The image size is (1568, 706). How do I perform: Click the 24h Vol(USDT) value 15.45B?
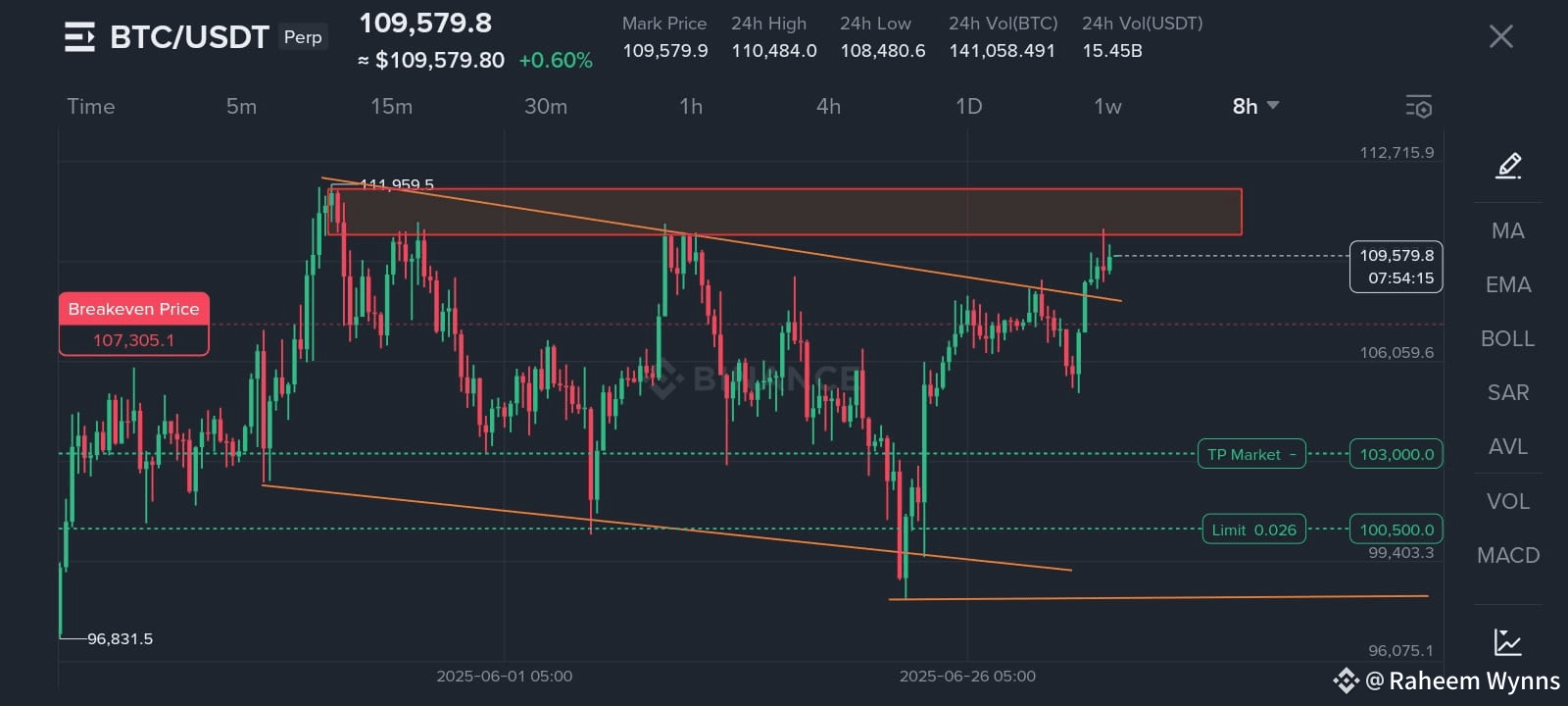[x=1112, y=51]
